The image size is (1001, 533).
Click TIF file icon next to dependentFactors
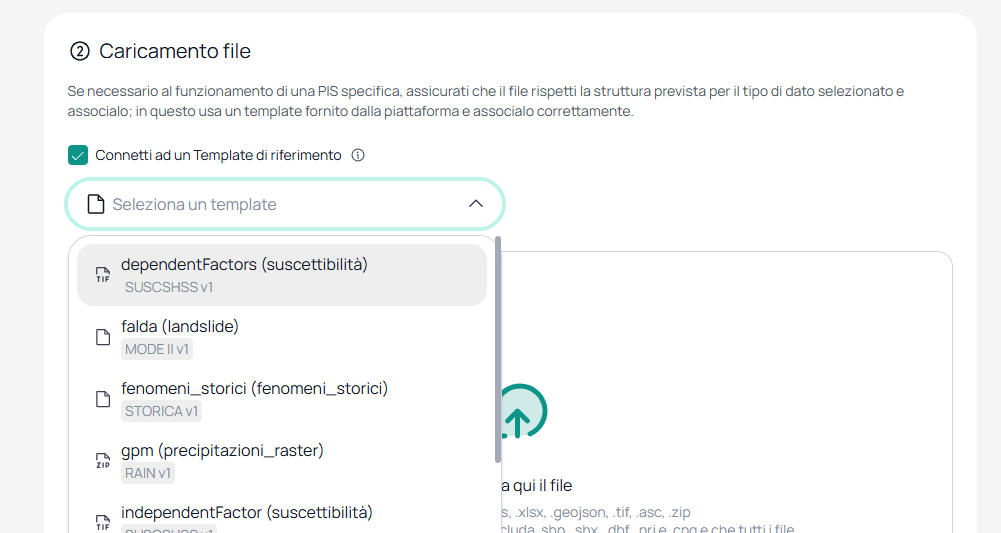[x=103, y=275]
